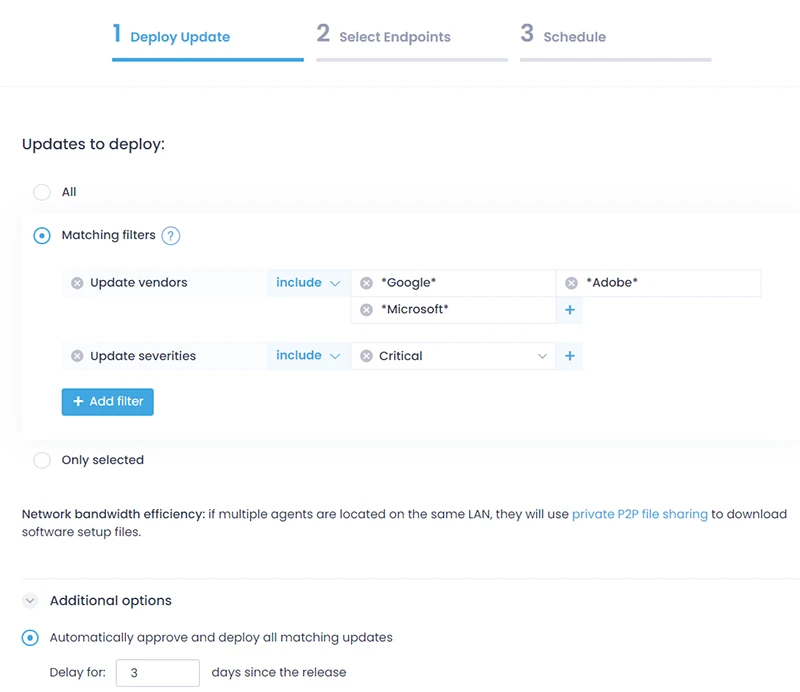Remove the Update severities filter row
This screenshot has width=800, height=692.
click(x=77, y=356)
